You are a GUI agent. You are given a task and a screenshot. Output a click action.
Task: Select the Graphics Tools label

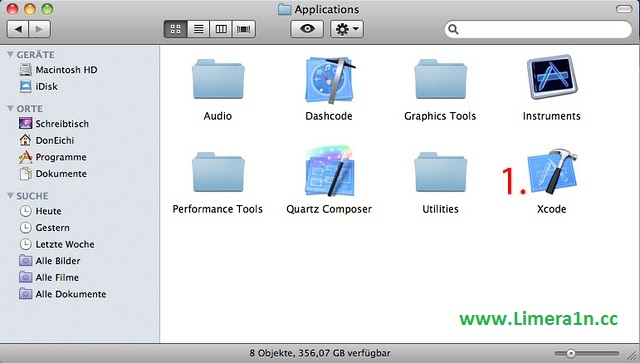coord(440,116)
